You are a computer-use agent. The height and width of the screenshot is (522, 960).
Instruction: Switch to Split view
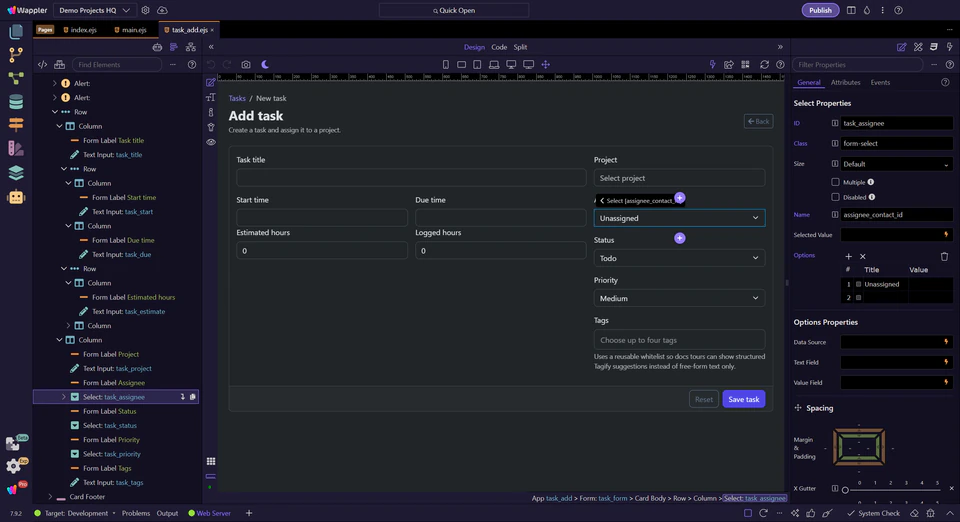(x=520, y=47)
